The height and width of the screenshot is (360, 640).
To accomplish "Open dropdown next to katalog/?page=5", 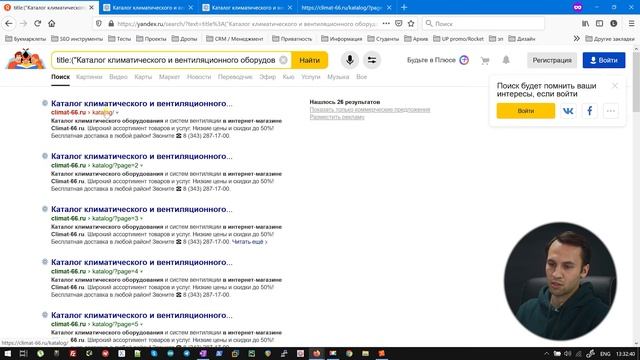I will pyautogui.click(x=142, y=324).
